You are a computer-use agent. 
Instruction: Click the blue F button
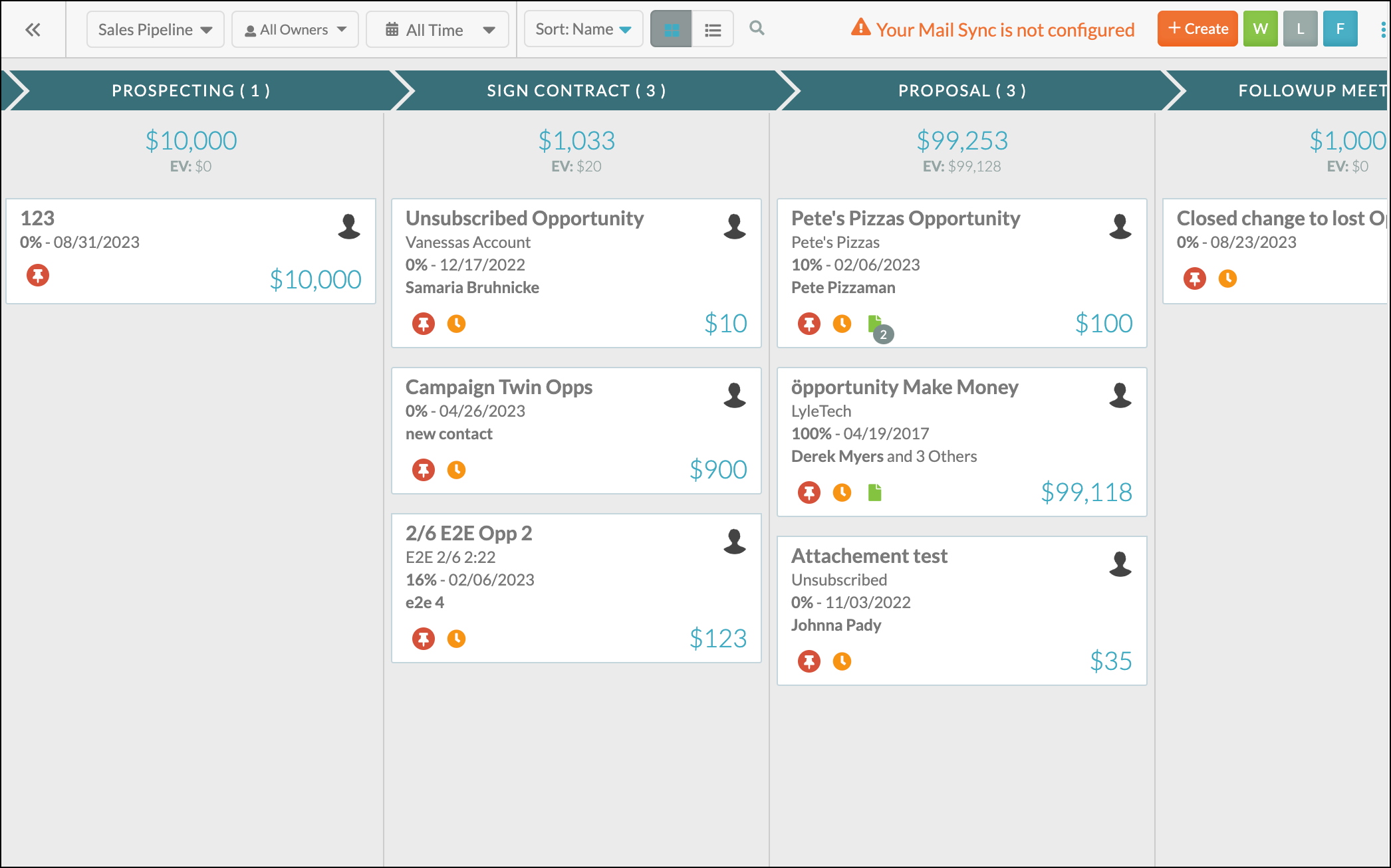click(1340, 29)
